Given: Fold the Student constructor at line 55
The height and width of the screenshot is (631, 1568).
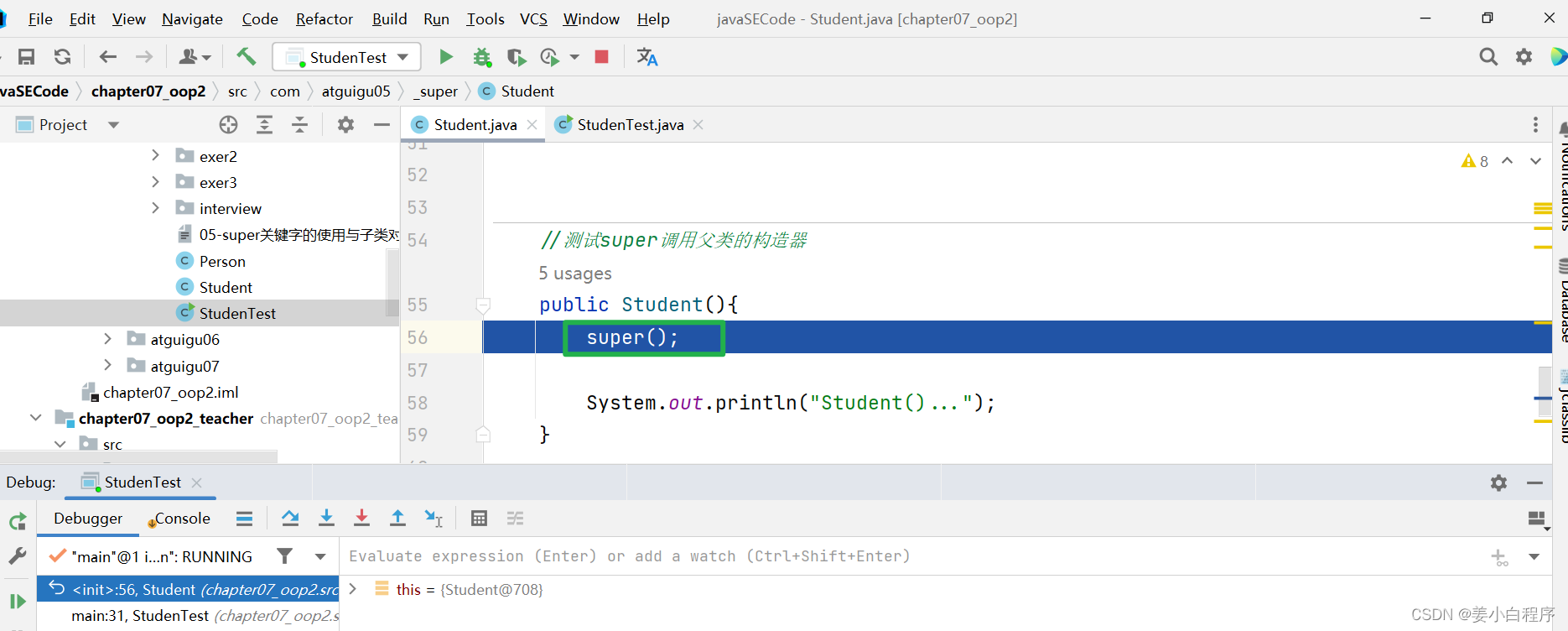Looking at the screenshot, I should click(483, 305).
